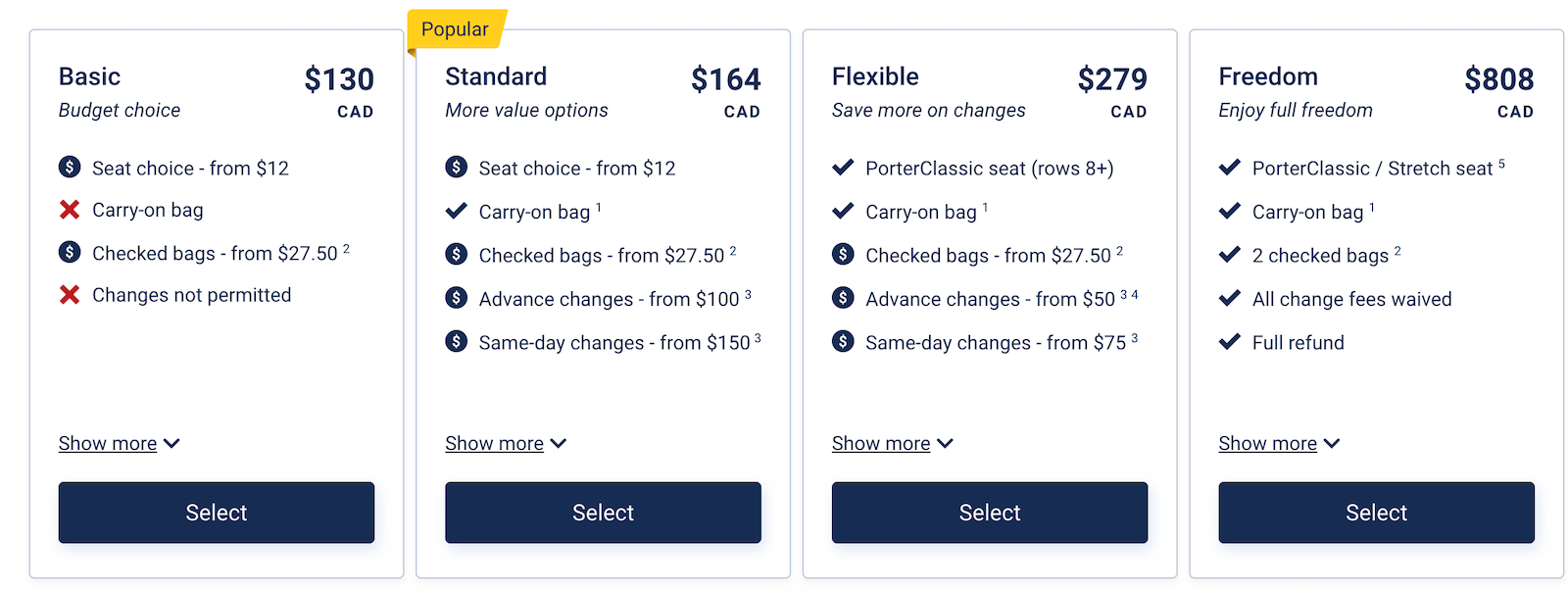Click checkmark beside PorterClassic seat (rows 8+)
The width and height of the screenshot is (1568, 590).
pos(843,168)
